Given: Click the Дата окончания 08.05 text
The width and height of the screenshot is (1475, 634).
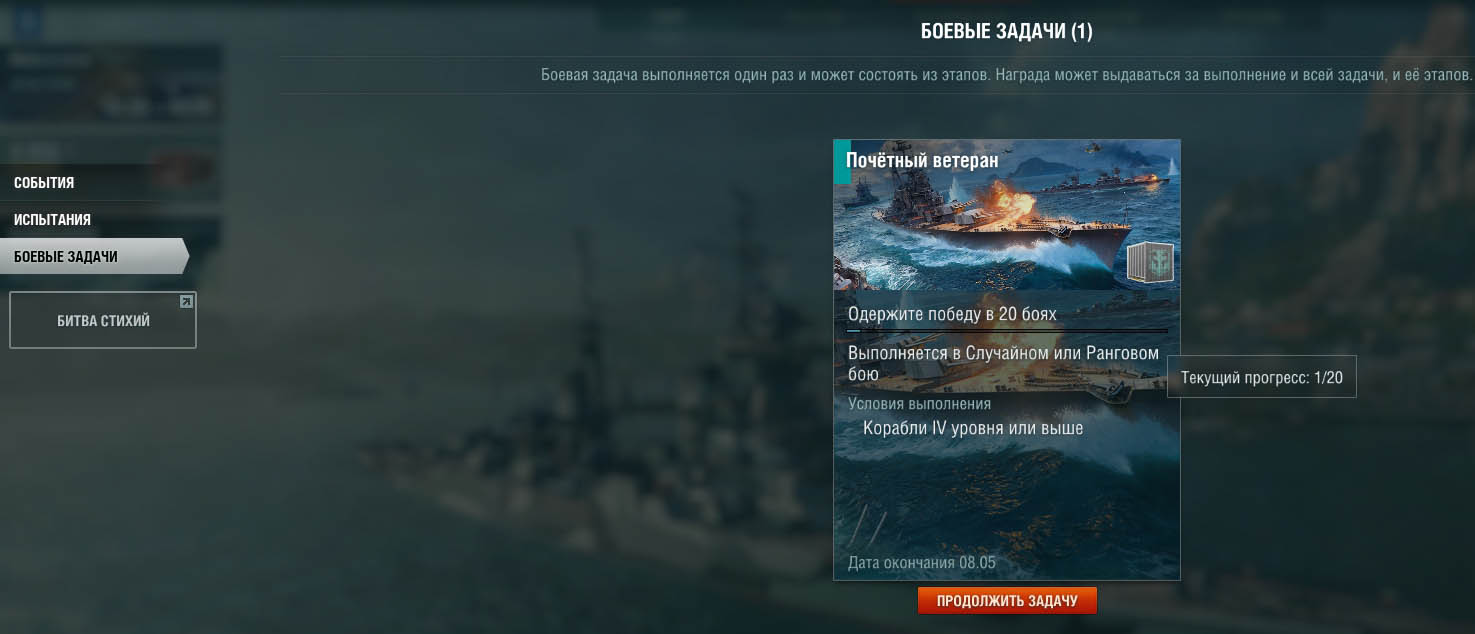Looking at the screenshot, I should point(922,562).
